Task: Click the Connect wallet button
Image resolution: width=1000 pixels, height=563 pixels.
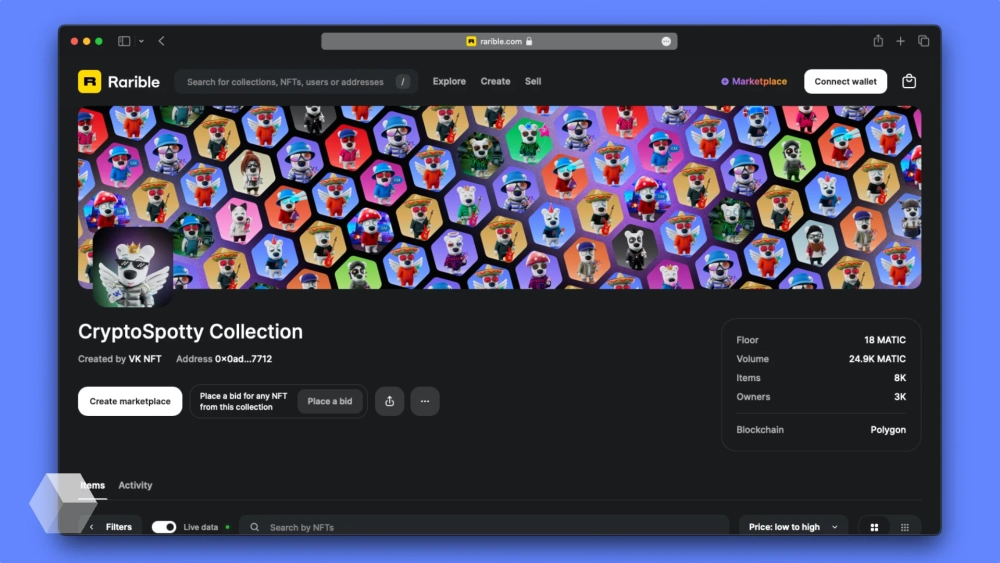Action: click(845, 82)
